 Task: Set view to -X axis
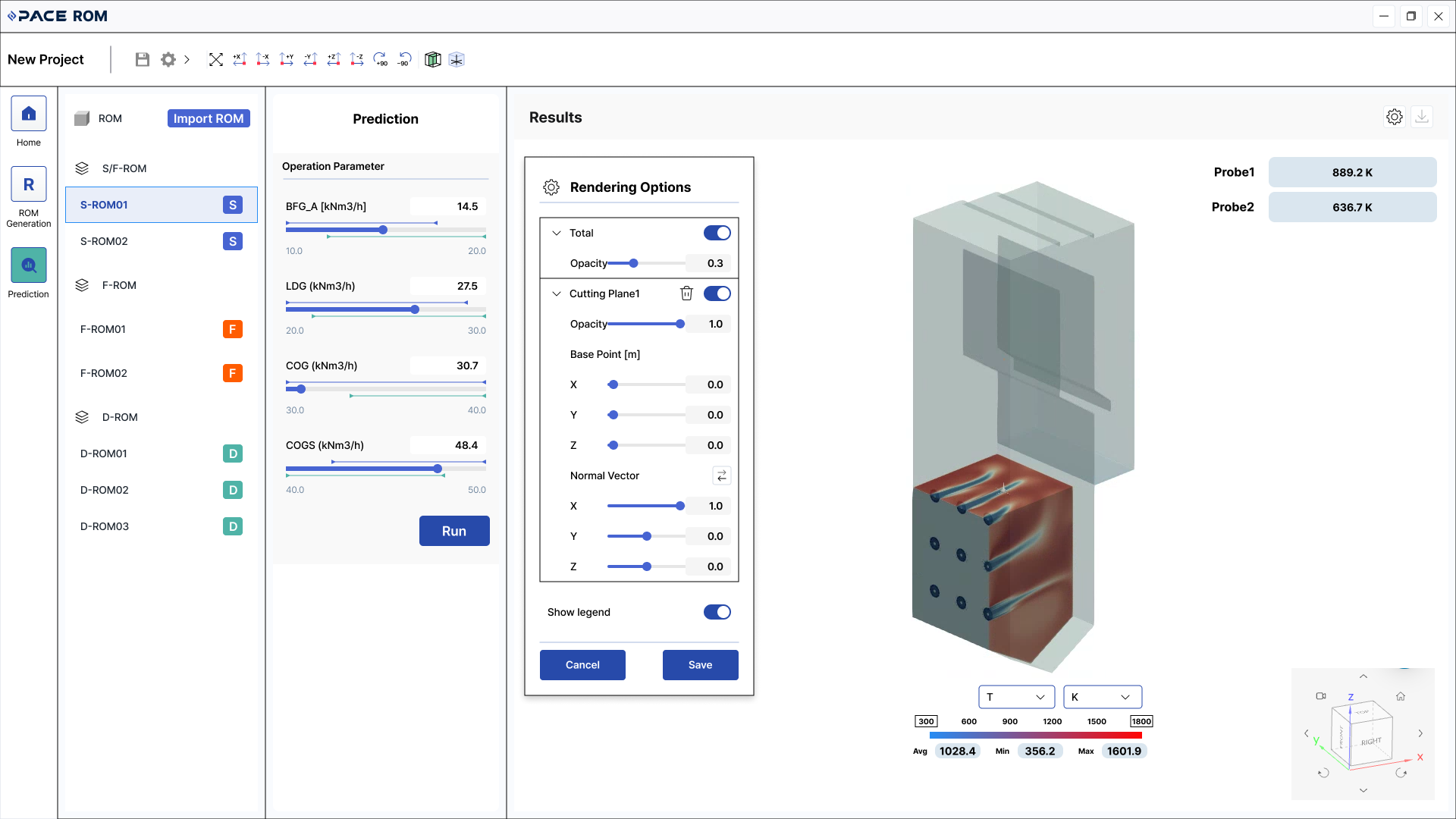point(263,59)
